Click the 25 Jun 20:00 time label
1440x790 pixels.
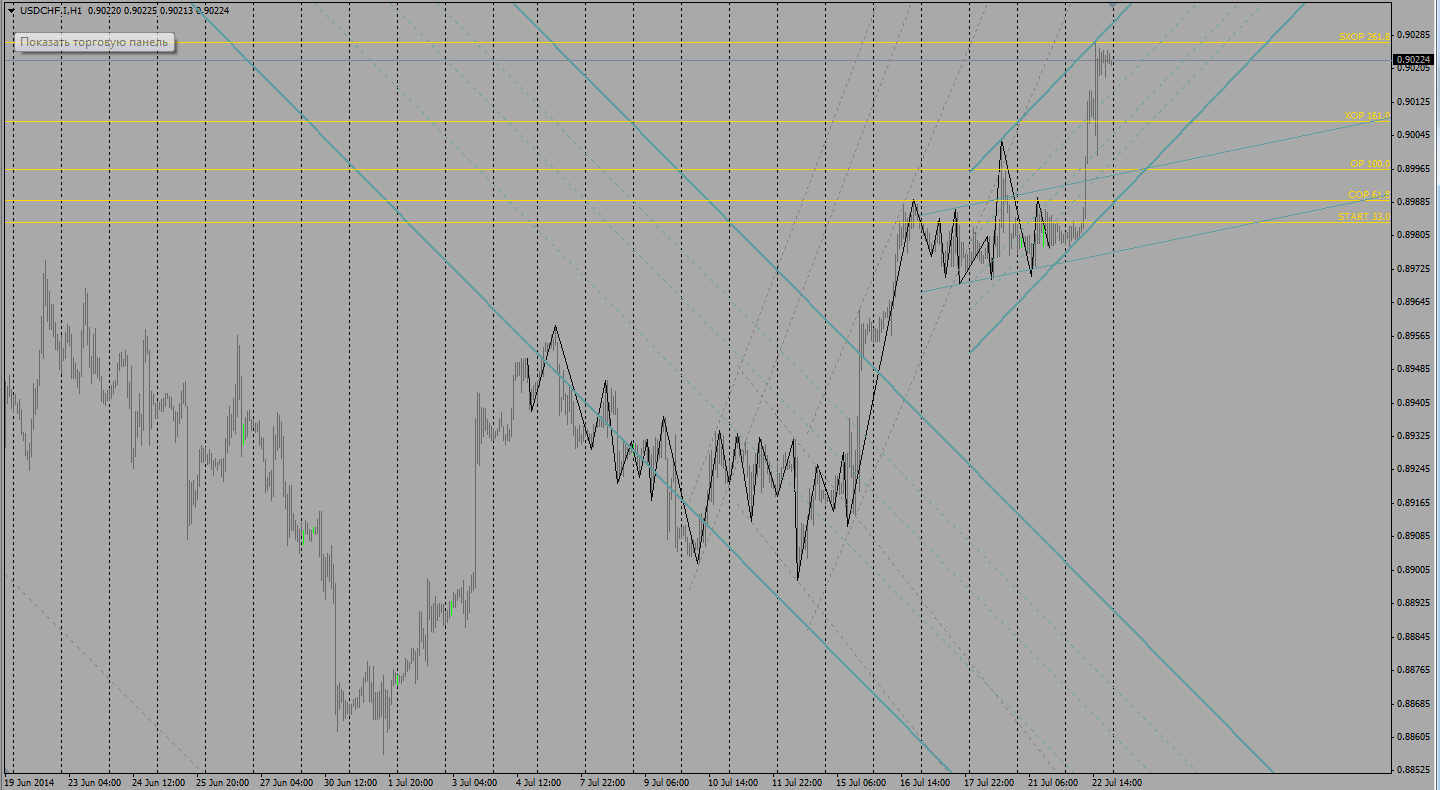pyautogui.click(x=222, y=783)
